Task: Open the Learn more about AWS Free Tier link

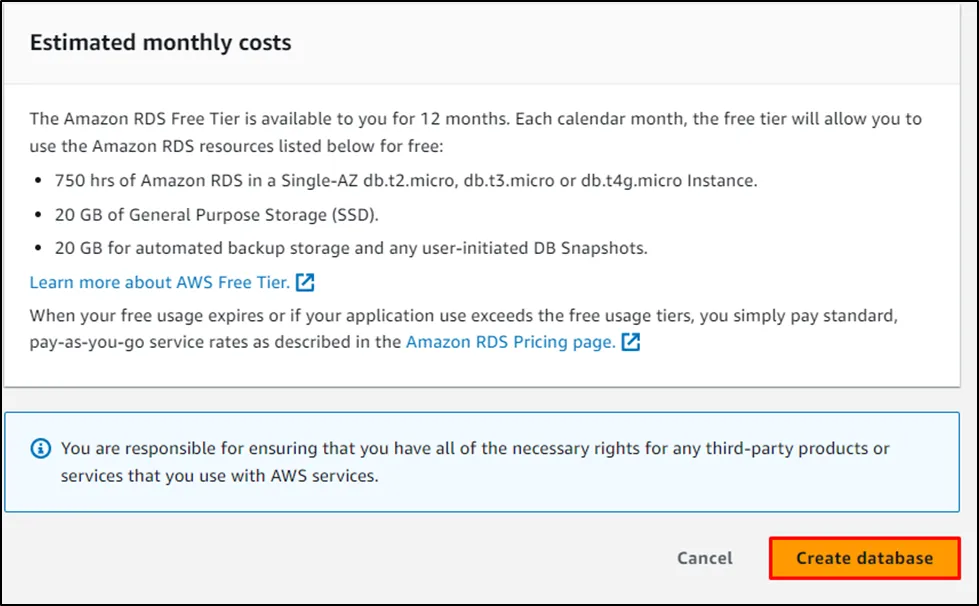Action: pyautogui.click(x=160, y=283)
